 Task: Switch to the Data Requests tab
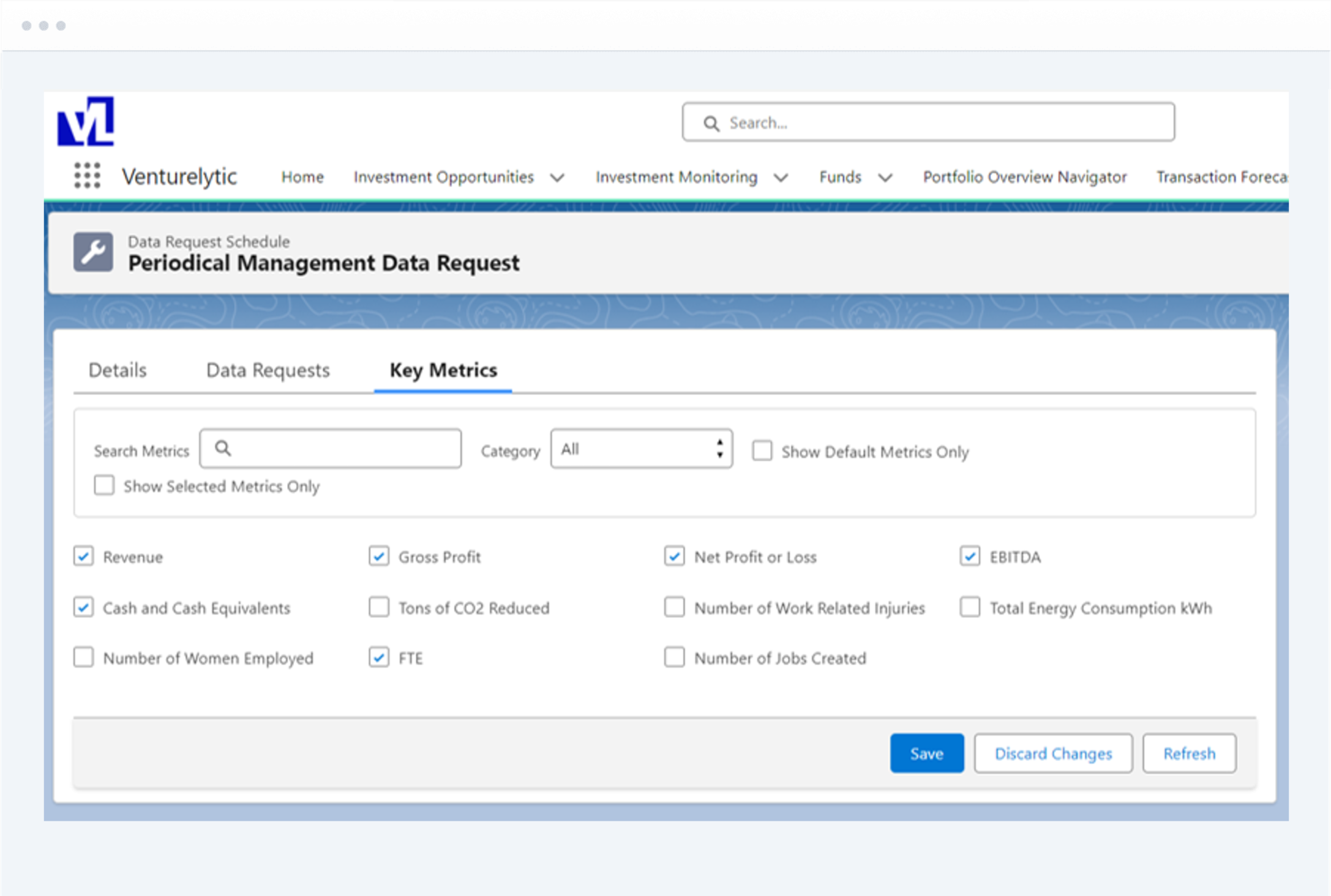tap(268, 370)
